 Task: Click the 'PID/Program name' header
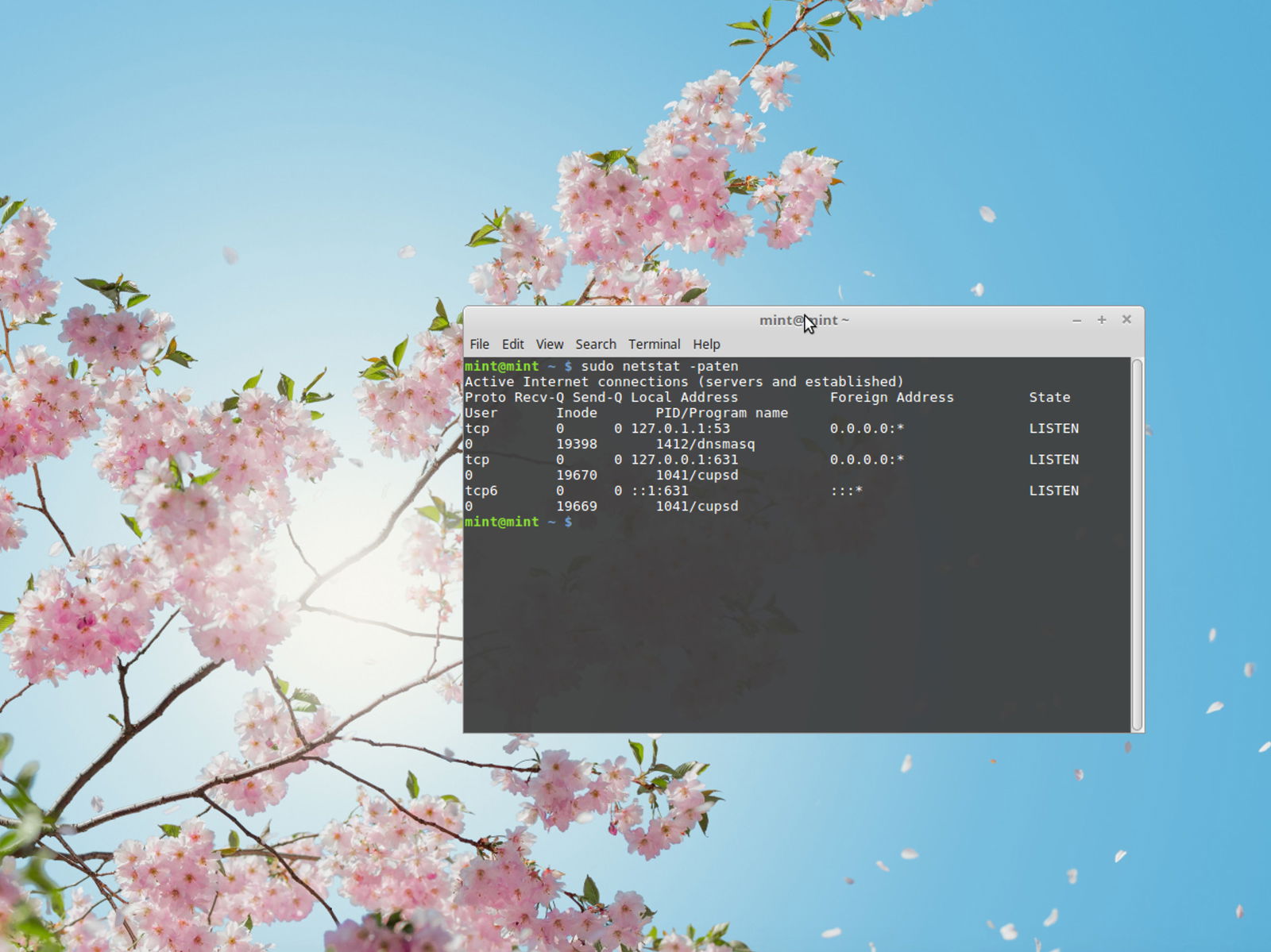pos(721,413)
